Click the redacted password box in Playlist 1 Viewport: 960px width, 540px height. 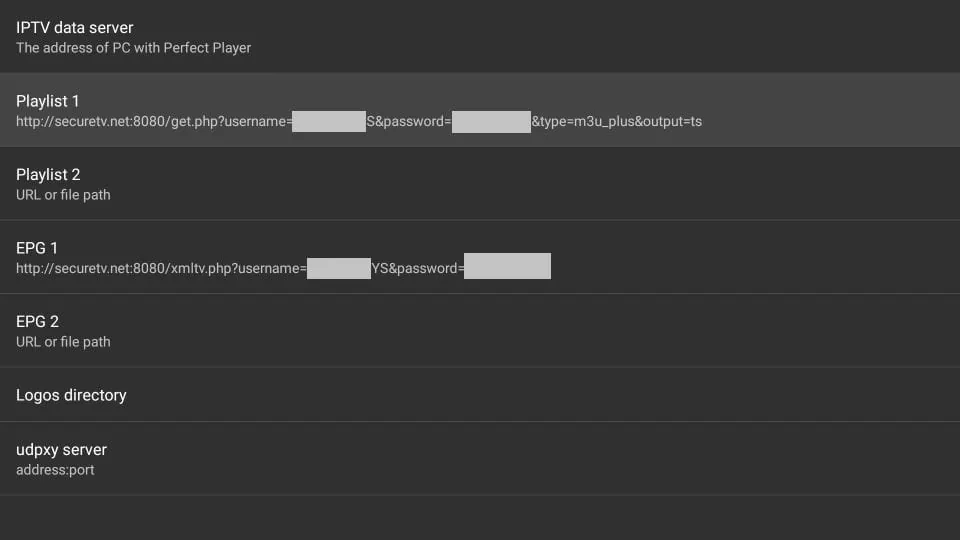tap(490, 122)
